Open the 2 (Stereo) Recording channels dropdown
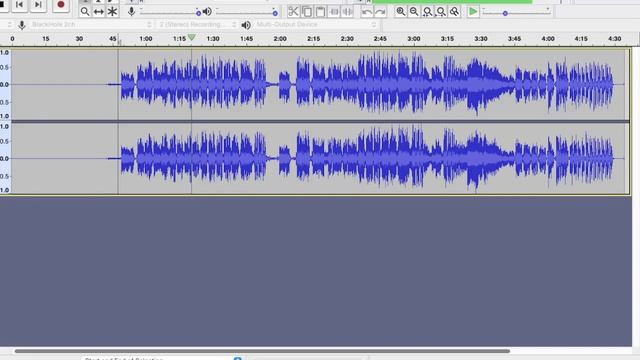The height and width of the screenshot is (360, 640). (198, 24)
